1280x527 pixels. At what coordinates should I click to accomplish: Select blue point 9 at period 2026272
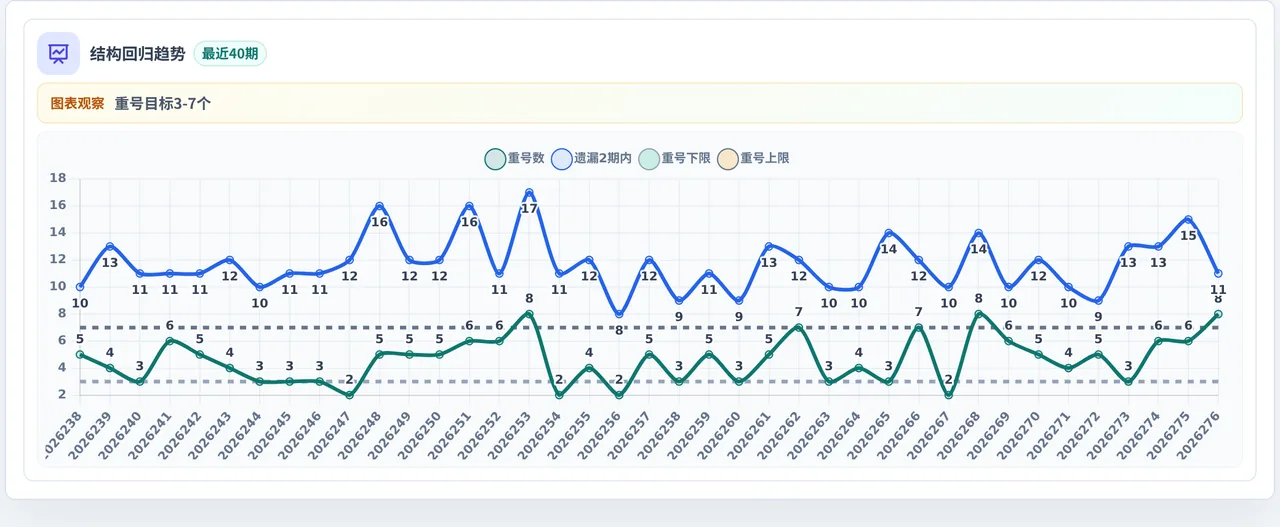[1098, 301]
